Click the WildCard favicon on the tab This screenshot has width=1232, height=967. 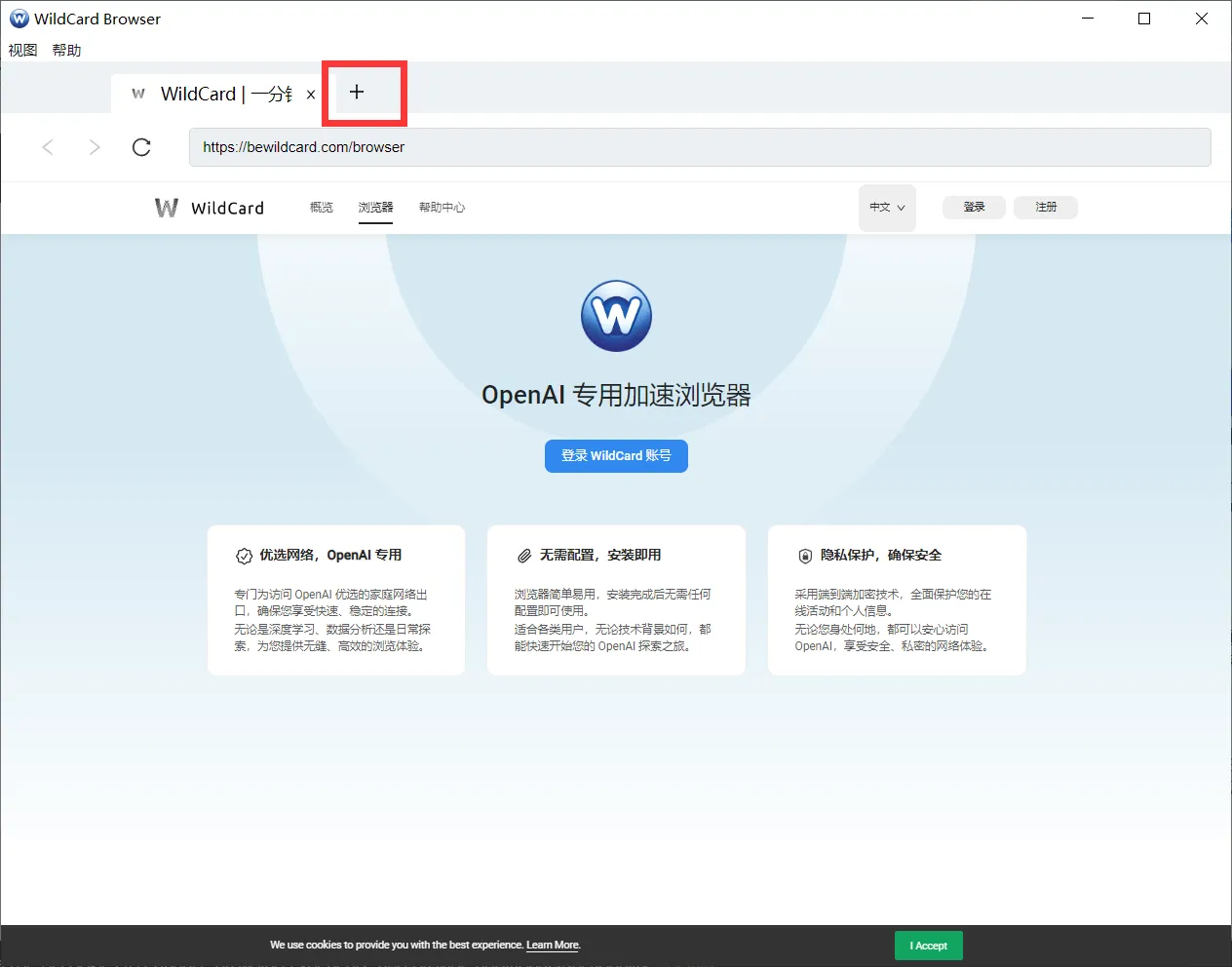138,94
